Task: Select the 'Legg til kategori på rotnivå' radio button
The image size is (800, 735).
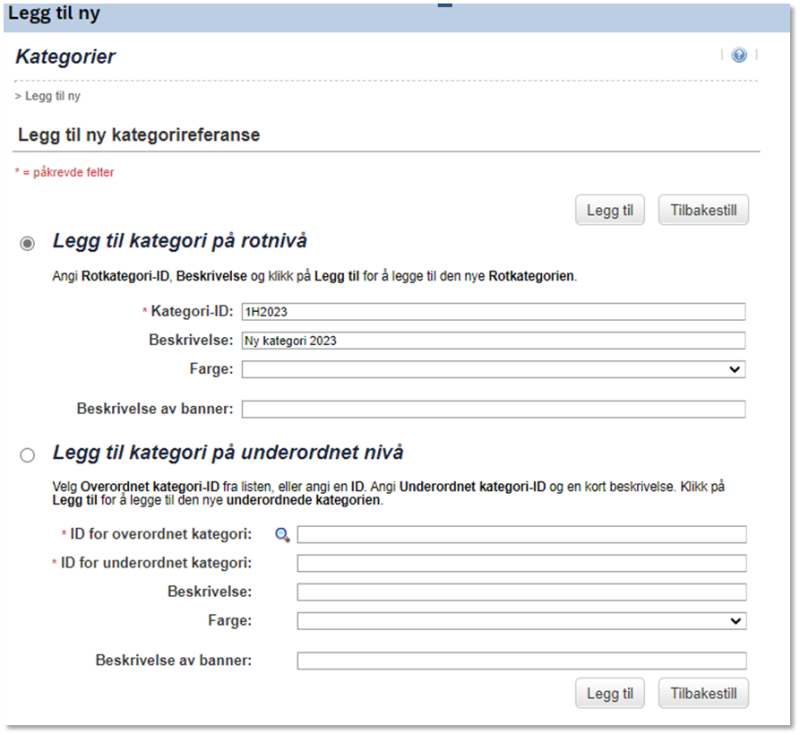Action: point(28,243)
